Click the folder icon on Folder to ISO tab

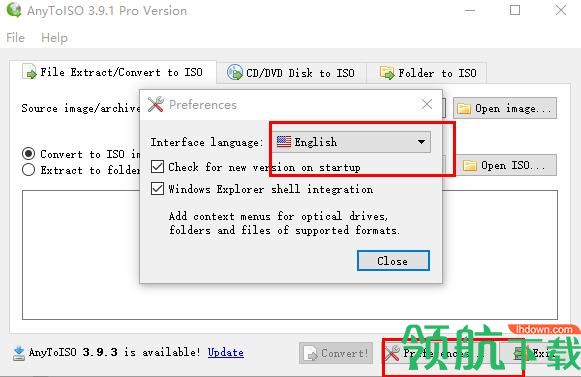pyautogui.click(x=387, y=72)
